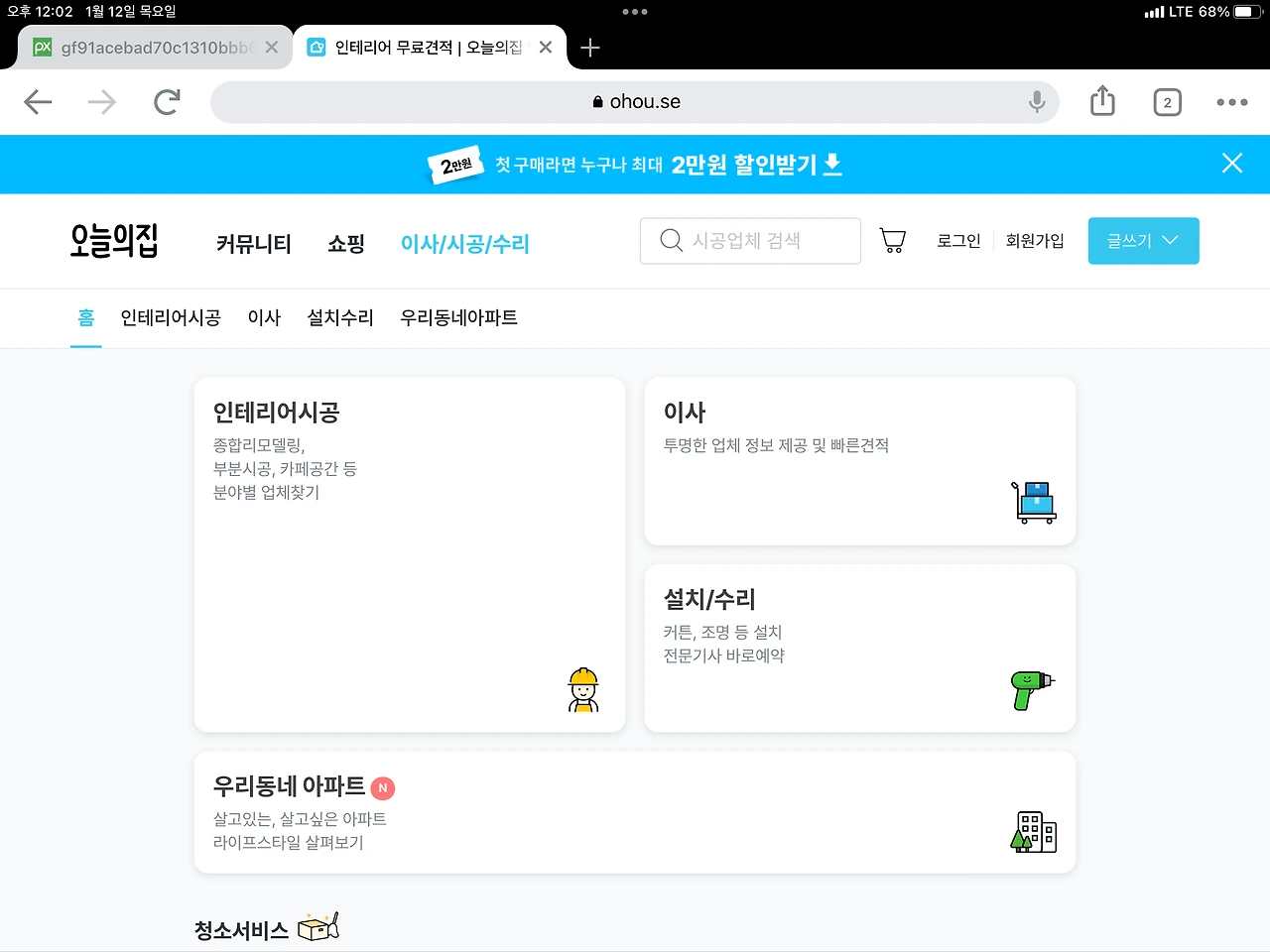1270x952 pixels.
Task: Click the 종합리모델링, description text
Action: click(259, 446)
